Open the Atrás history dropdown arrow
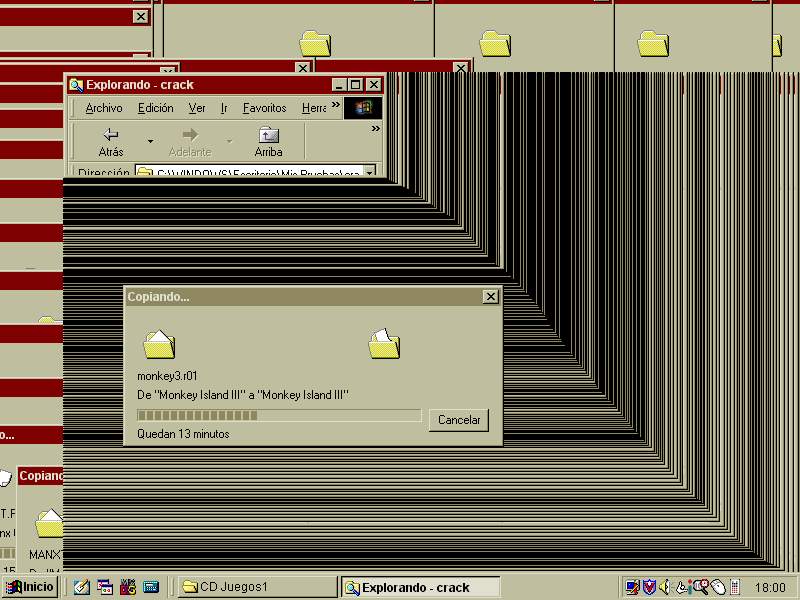Screen dimensions: 800x600 (150, 141)
